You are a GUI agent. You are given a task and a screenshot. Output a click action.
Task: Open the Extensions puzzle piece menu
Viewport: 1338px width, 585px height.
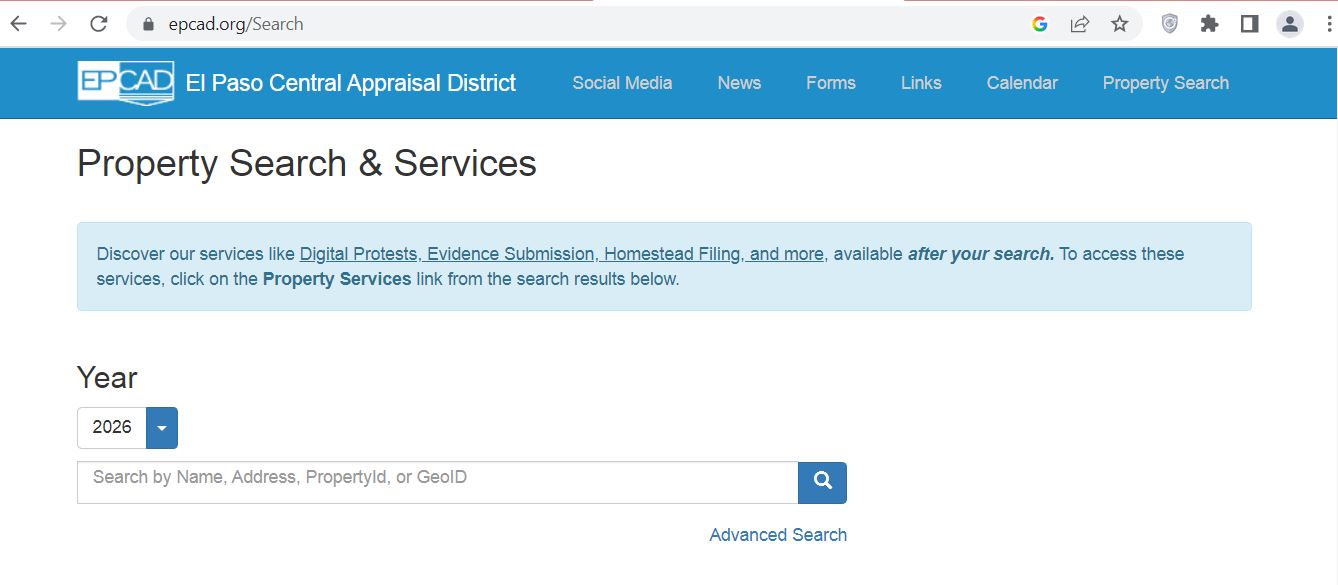click(1209, 24)
